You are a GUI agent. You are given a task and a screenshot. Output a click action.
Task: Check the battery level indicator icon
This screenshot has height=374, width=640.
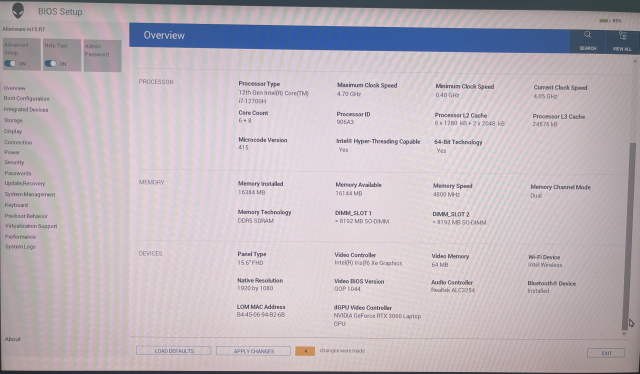604,21
